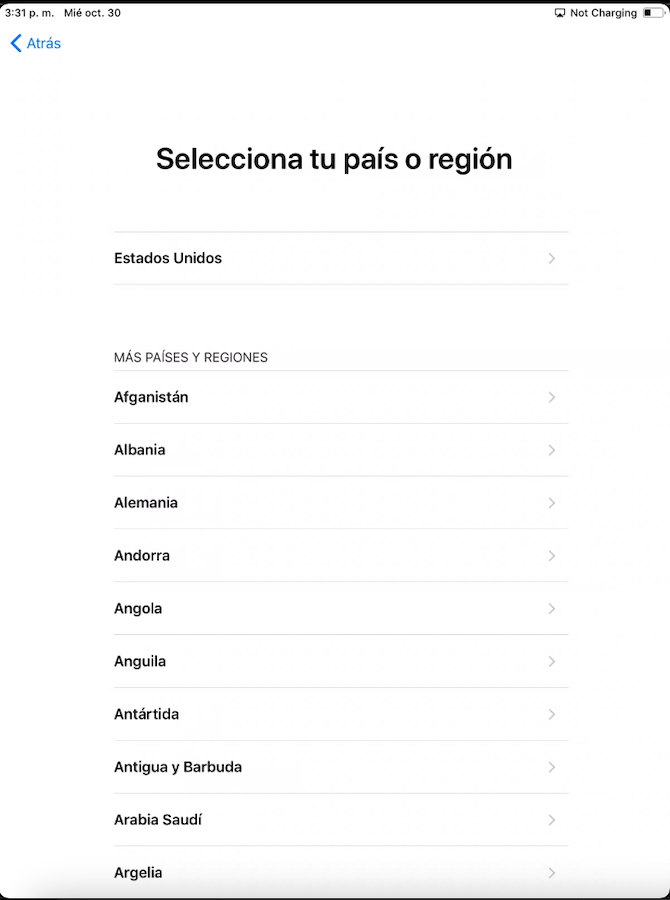Viewport: 670px width, 900px height.
Task: Tap the arrow icon on Andorra row
Action: tap(552, 556)
